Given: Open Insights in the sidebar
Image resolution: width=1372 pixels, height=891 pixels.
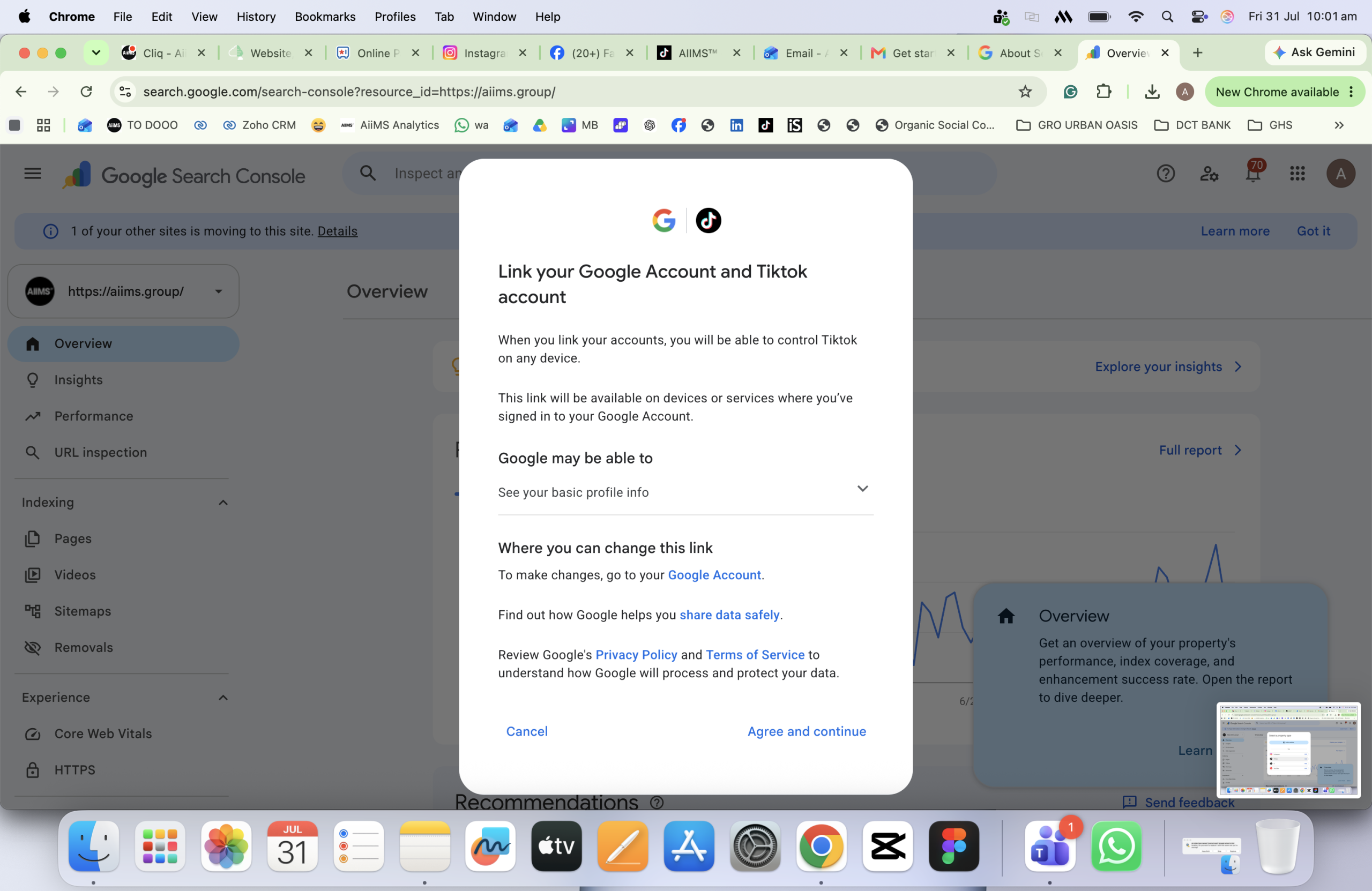Looking at the screenshot, I should (123, 380).
